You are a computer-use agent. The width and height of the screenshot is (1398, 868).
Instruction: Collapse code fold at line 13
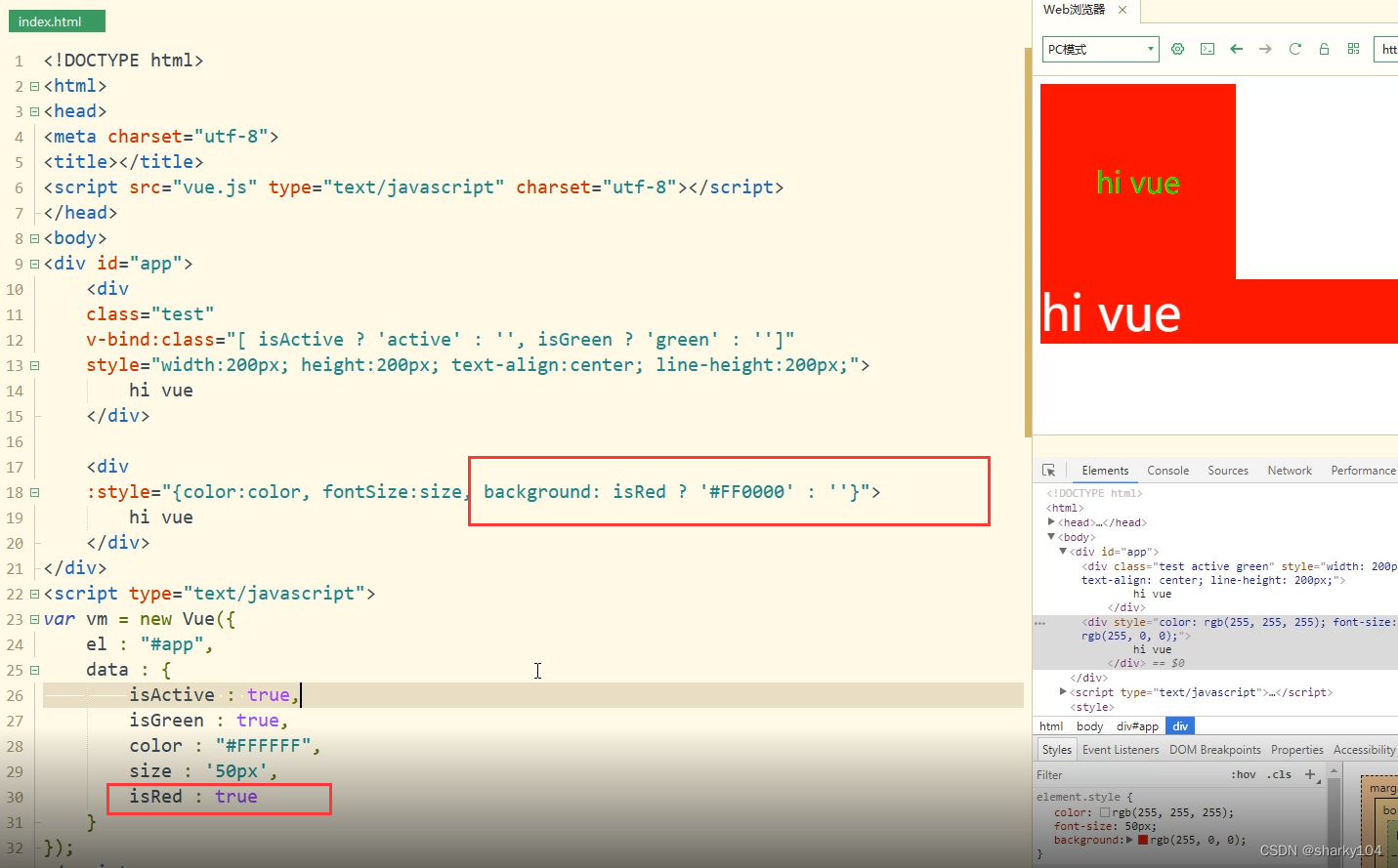[34, 365]
